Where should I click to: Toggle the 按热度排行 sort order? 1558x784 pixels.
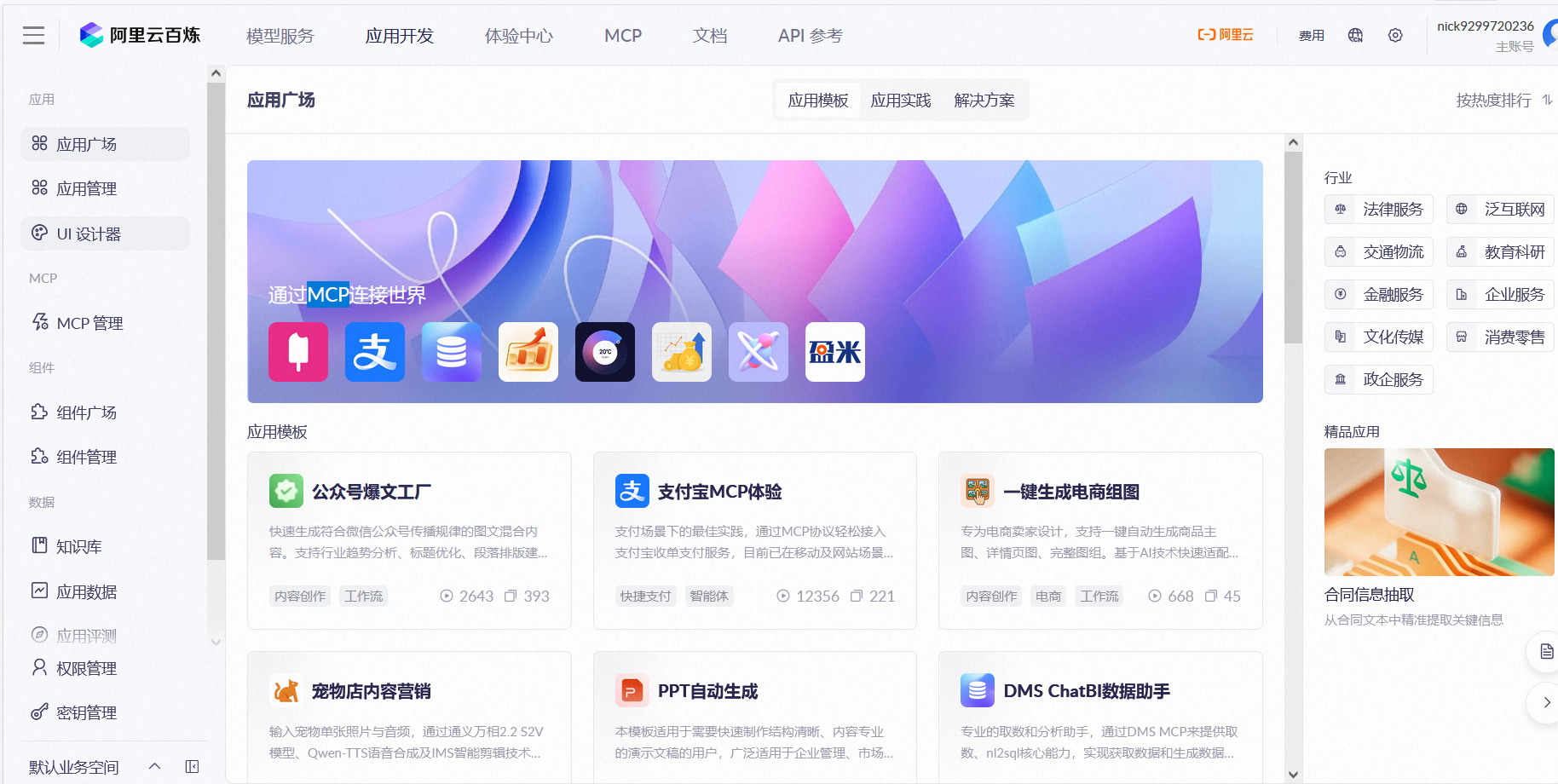(x=1504, y=100)
